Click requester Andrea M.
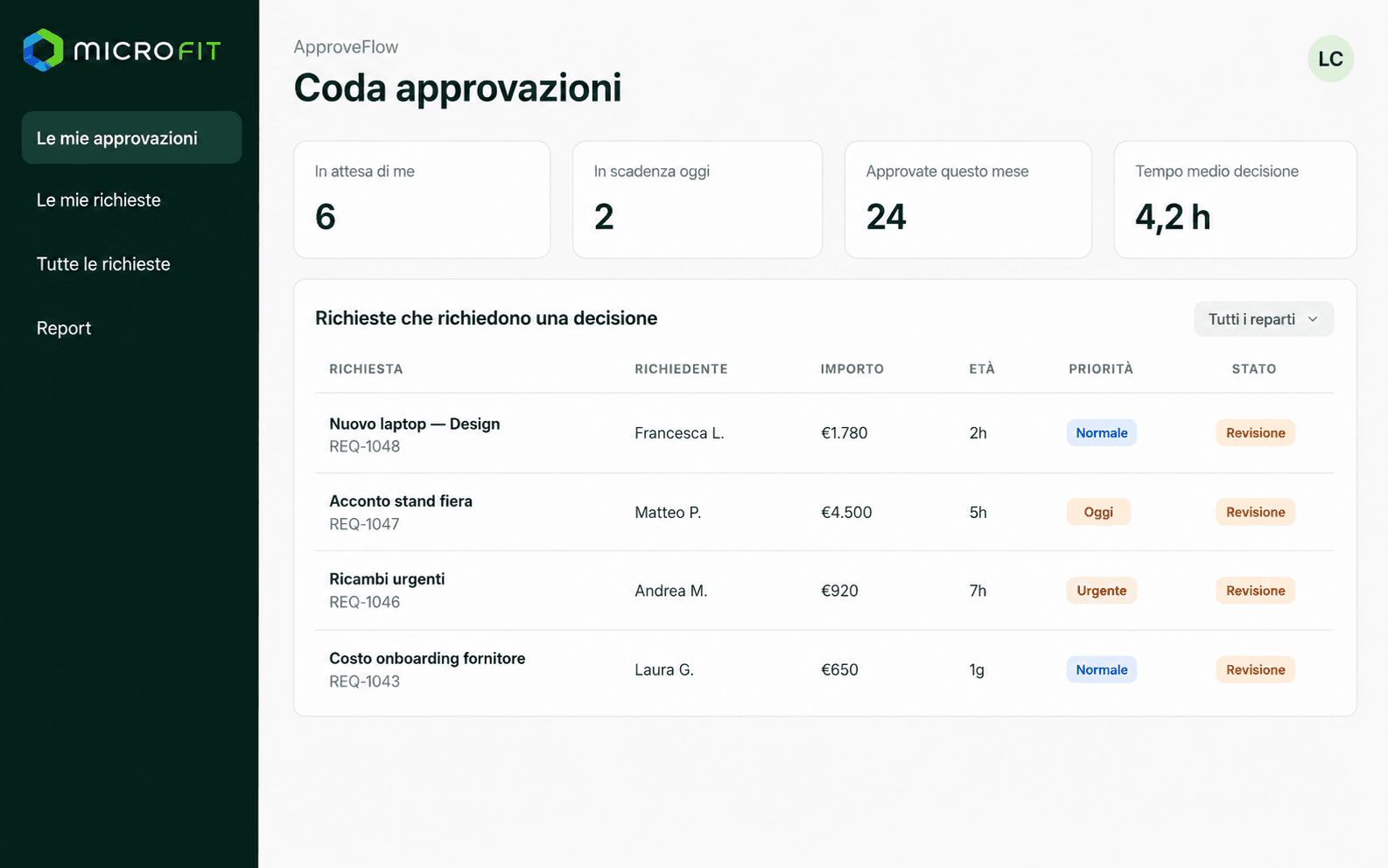The width and height of the screenshot is (1388, 868). (670, 591)
